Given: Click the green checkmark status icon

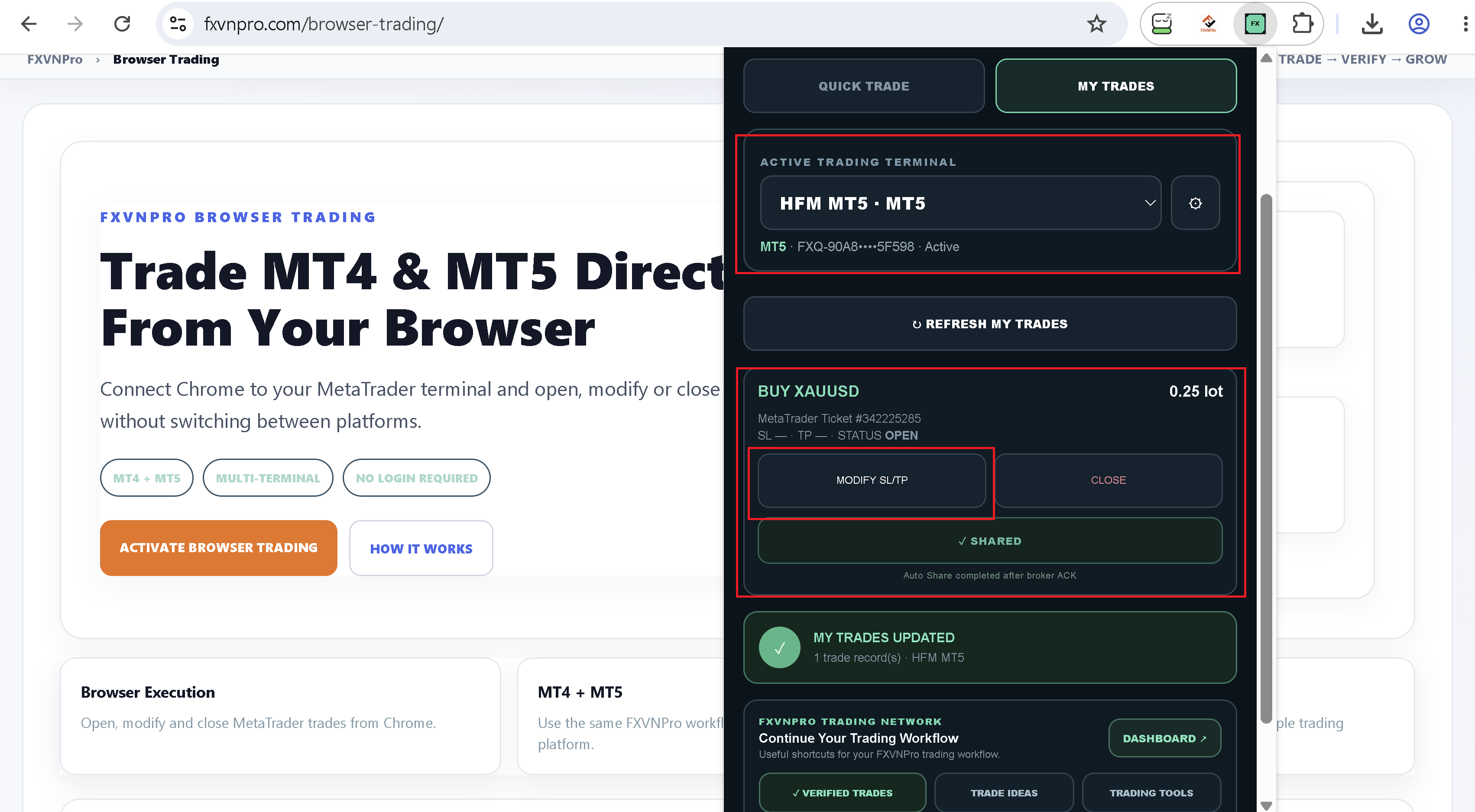Looking at the screenshot, I should (x=779, y=648).
